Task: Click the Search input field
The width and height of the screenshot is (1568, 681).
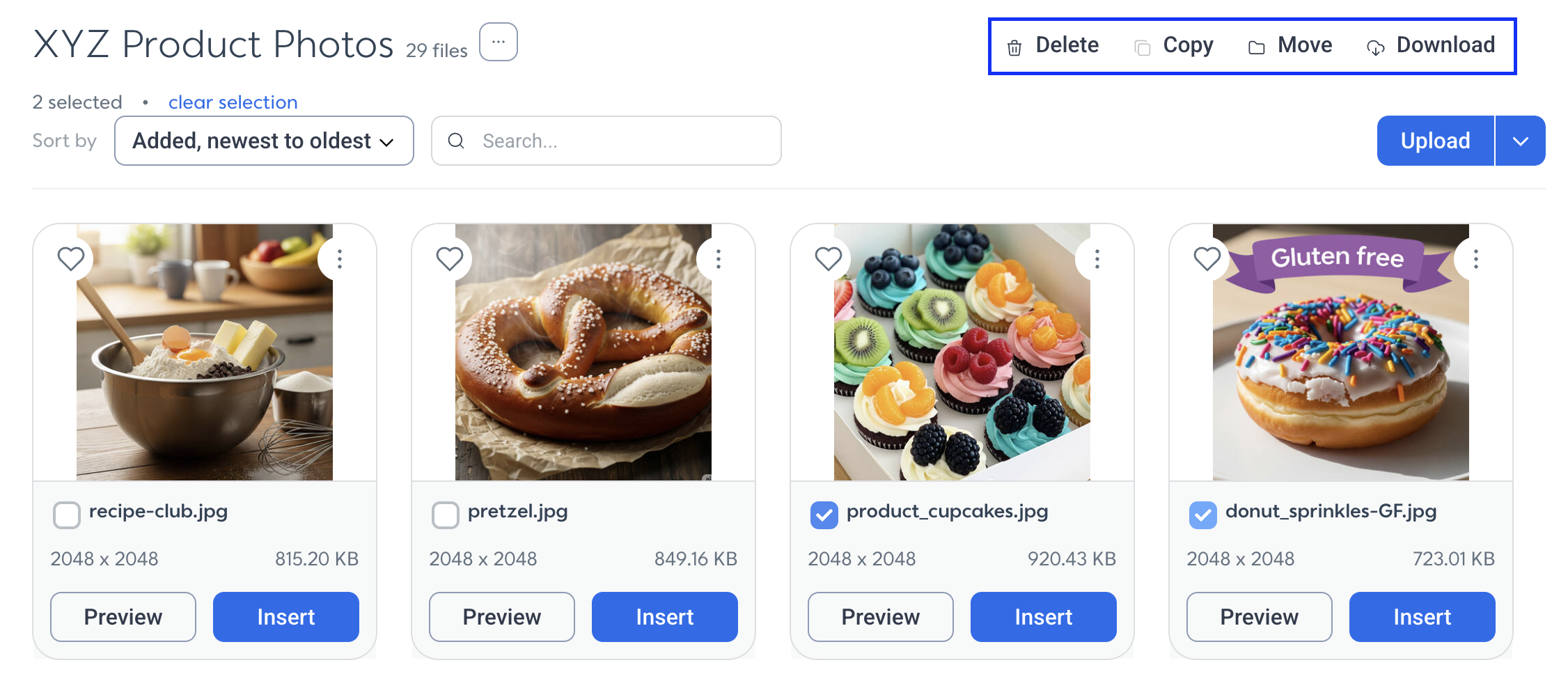Action: (x=606, y=141)
